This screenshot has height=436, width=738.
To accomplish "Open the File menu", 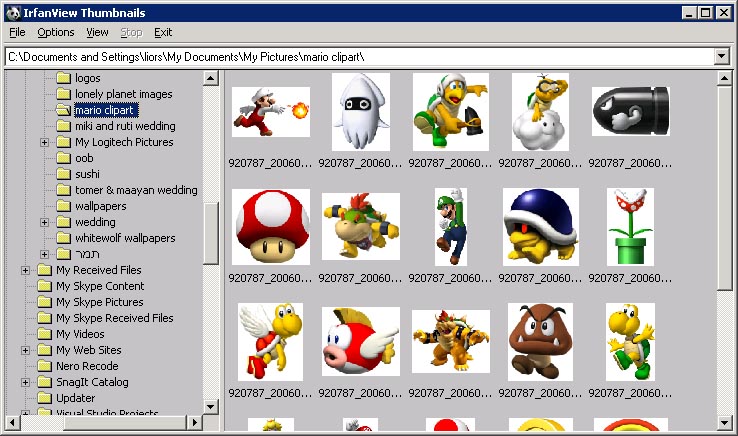I will [x=17, y=32].
